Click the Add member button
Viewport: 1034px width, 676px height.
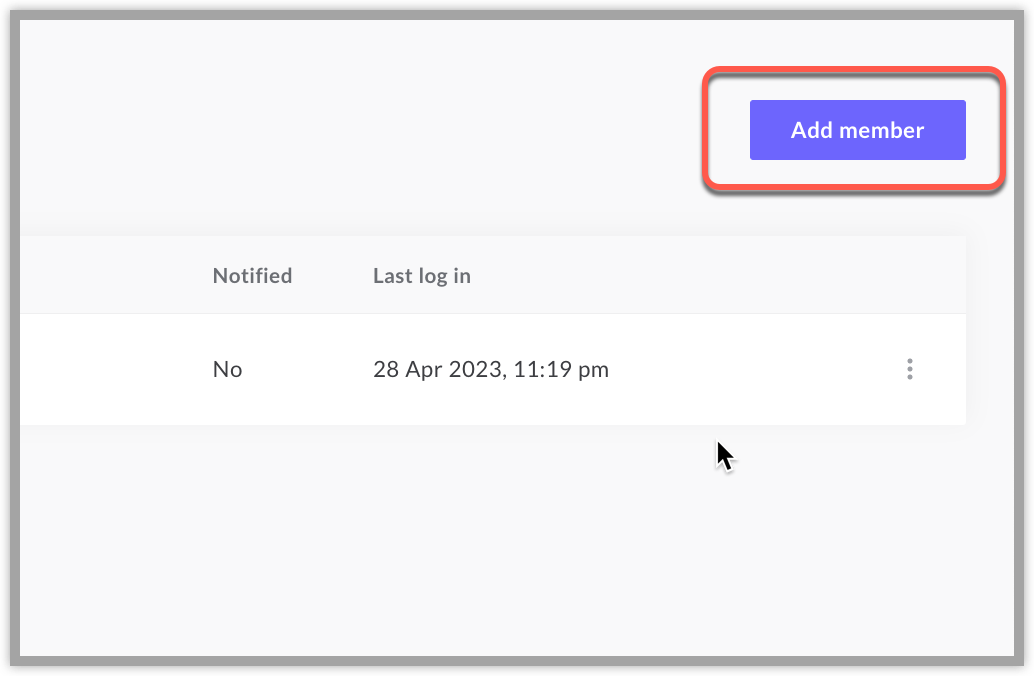click(857, 130)
